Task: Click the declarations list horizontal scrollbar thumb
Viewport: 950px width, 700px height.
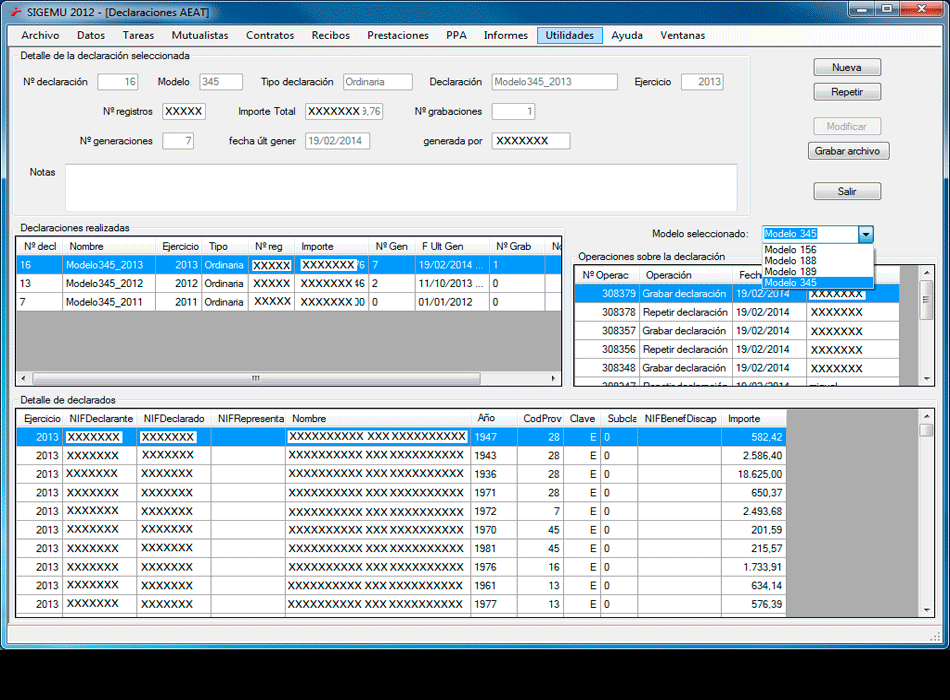Action: click(x=256, y=379)
